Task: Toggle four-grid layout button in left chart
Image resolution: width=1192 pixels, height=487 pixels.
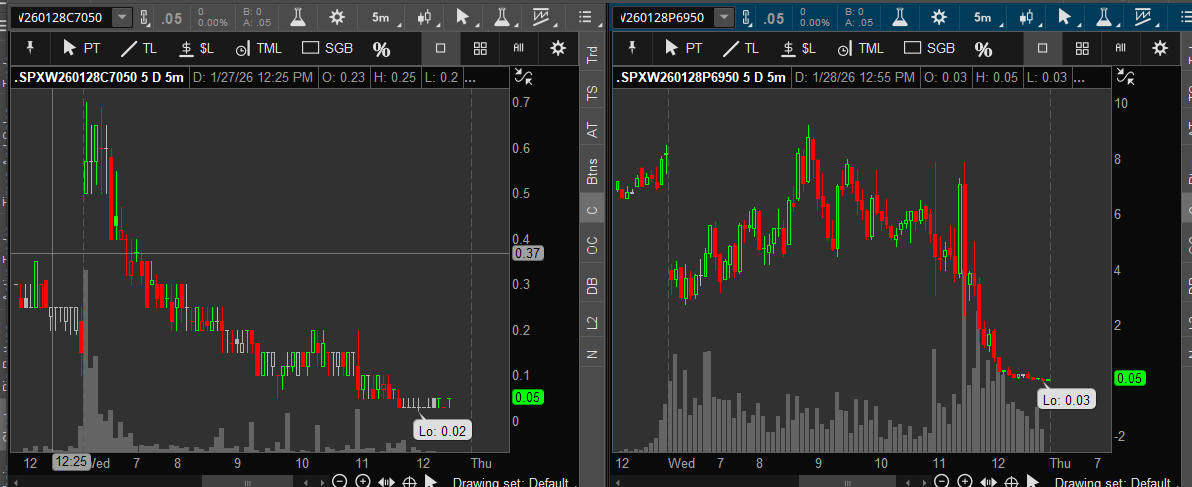Action: 480,48
